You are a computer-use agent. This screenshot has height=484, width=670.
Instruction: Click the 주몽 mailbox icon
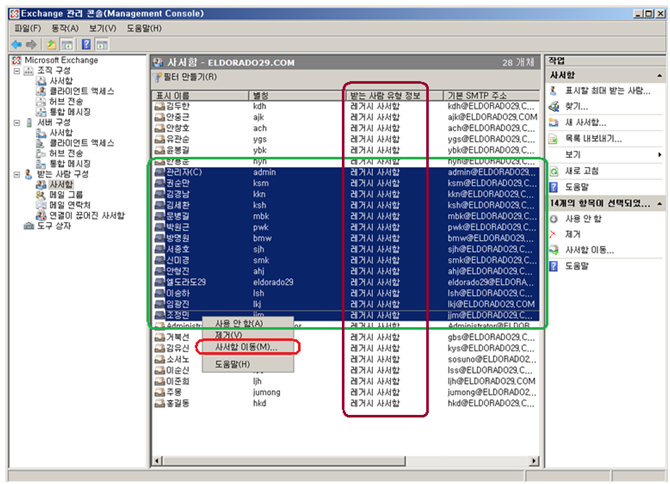pos(159,392)
